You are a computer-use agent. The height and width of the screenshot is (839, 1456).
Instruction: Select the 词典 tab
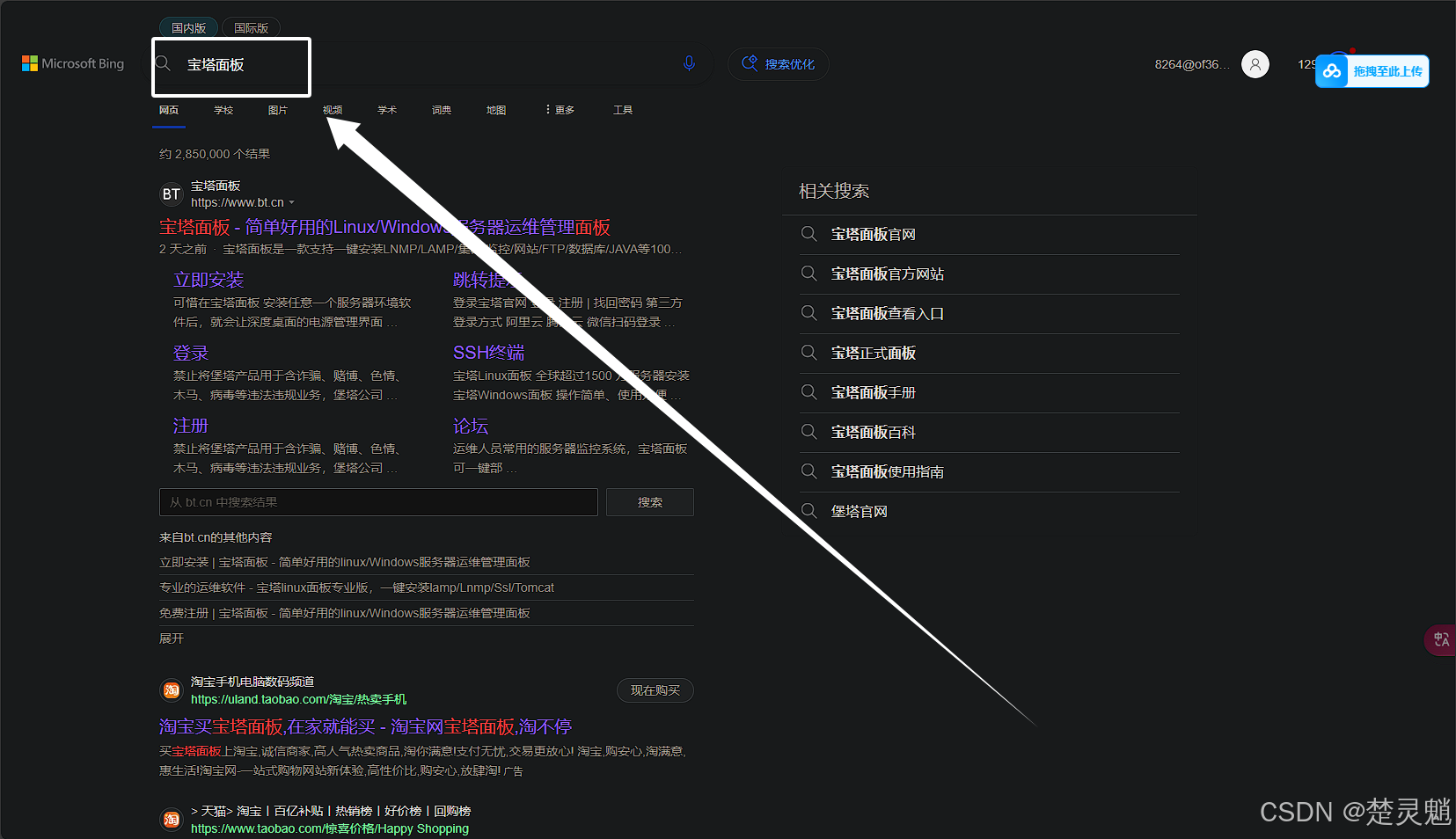(x=442, y=110)
